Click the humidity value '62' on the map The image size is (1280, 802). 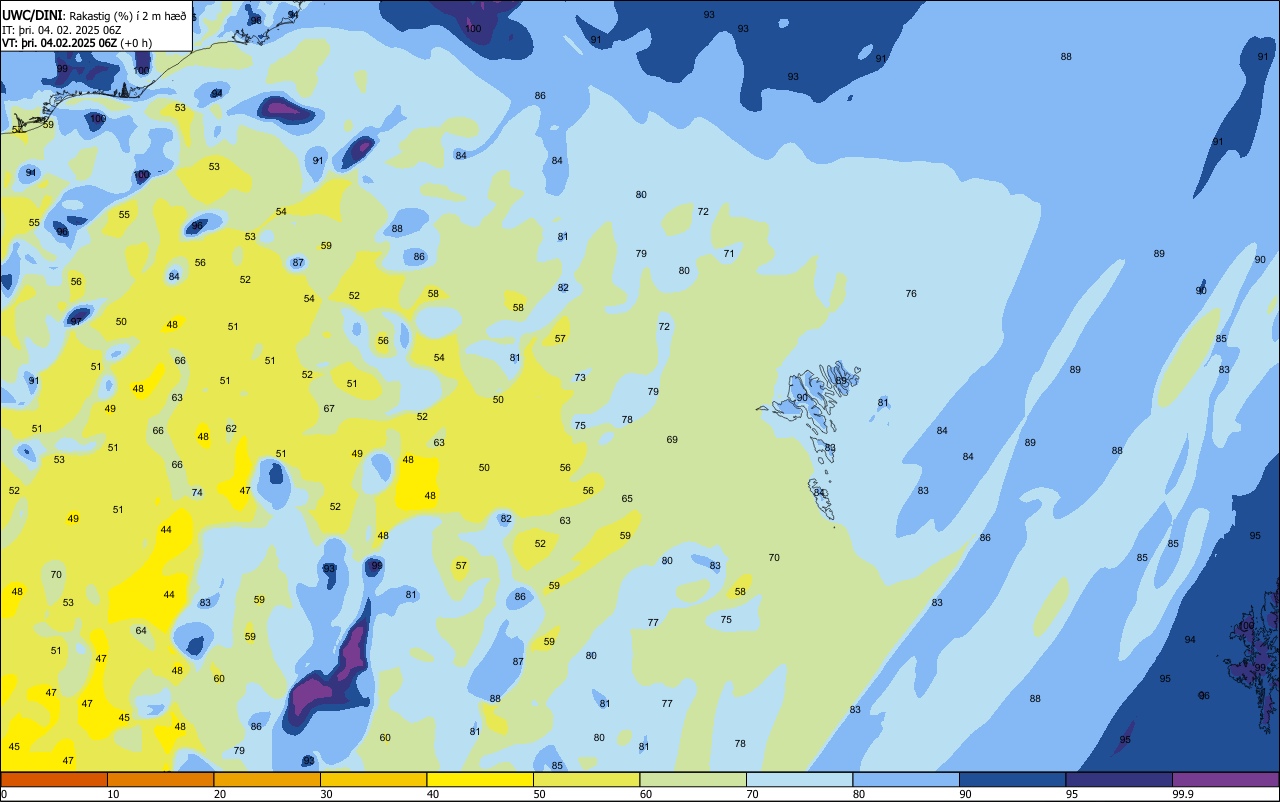[x=231, y=429]
